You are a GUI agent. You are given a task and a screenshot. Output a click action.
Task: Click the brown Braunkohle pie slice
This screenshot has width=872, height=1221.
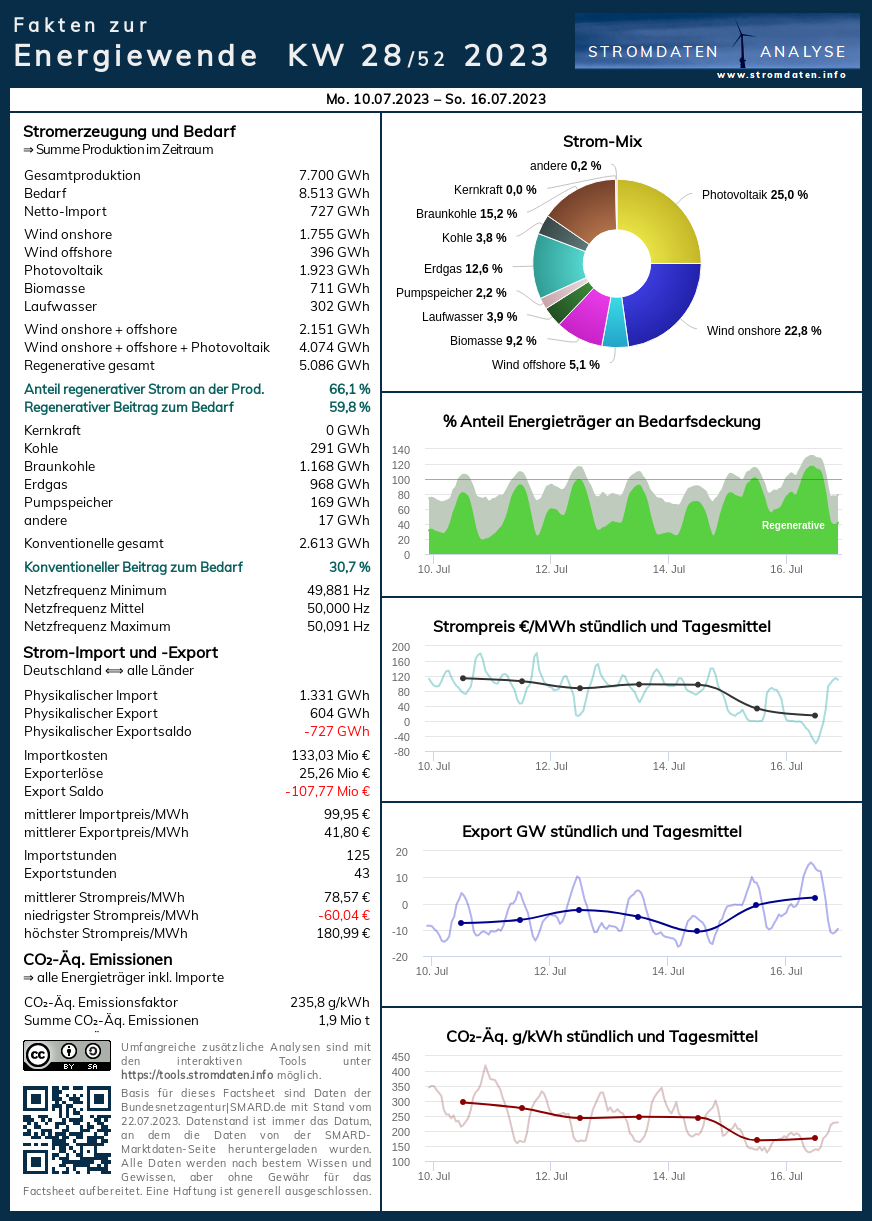(x=579, y=207)
